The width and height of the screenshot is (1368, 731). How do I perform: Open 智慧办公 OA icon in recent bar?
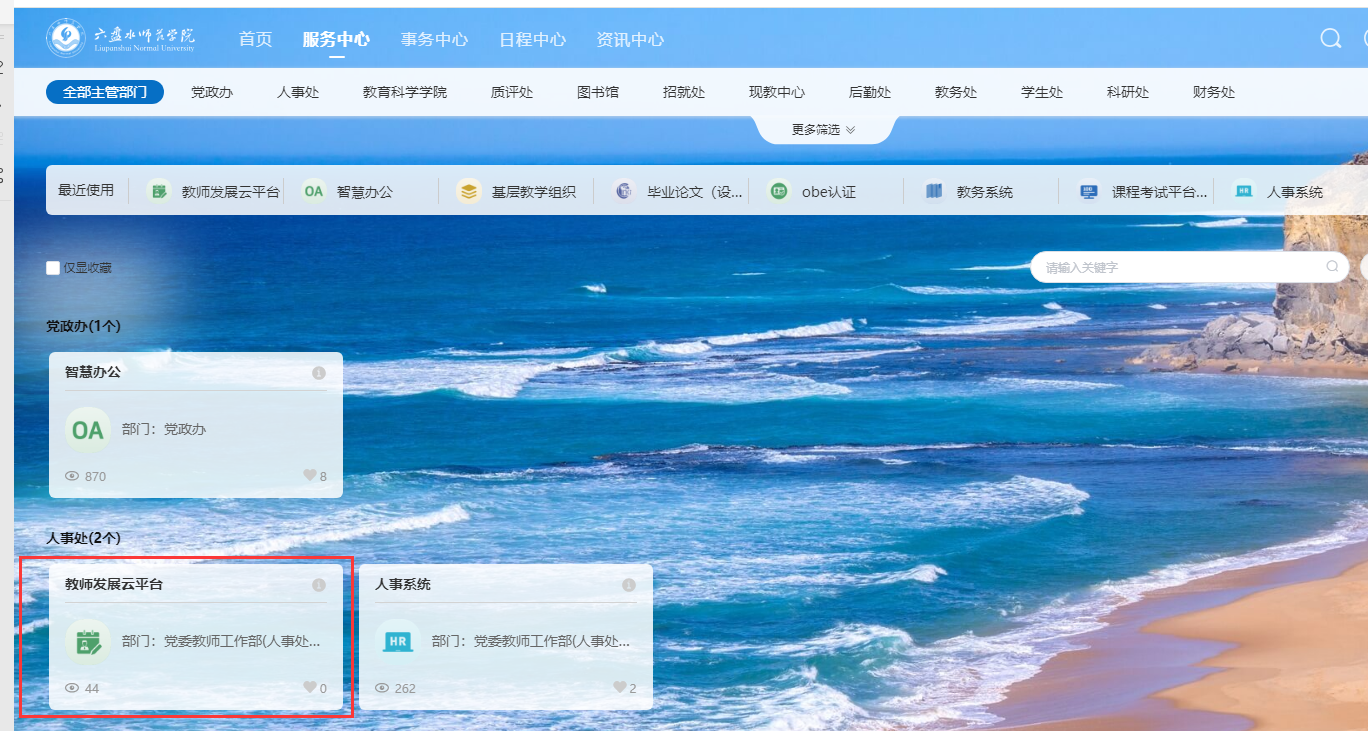tap(314, 191)
